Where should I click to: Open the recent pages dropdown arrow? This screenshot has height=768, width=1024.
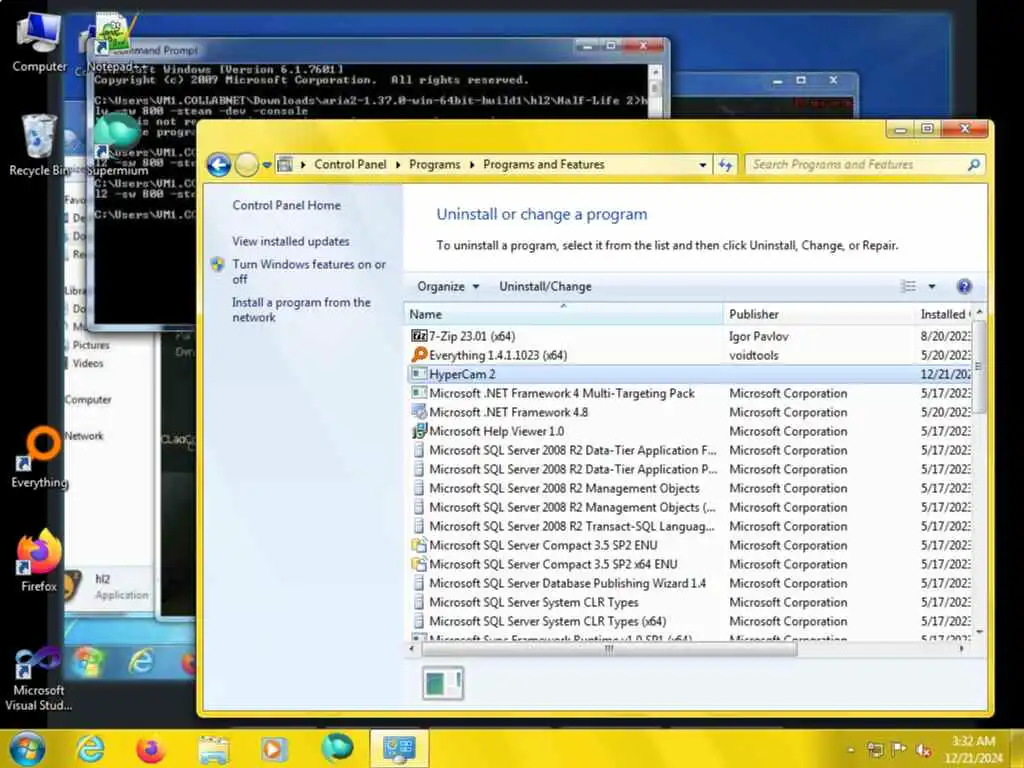266,165
